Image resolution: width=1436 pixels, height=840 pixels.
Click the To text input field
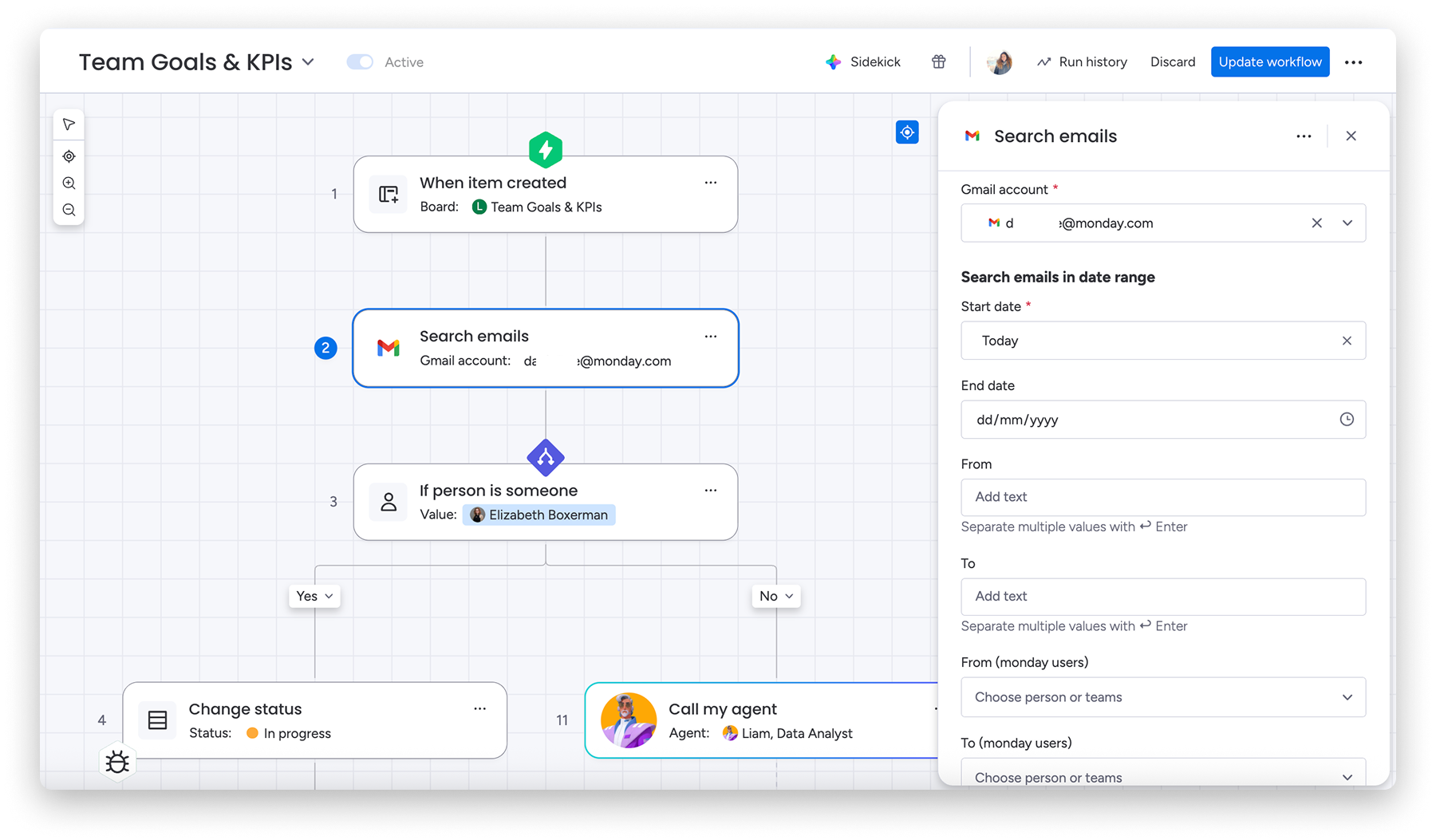click(1163, 597)
